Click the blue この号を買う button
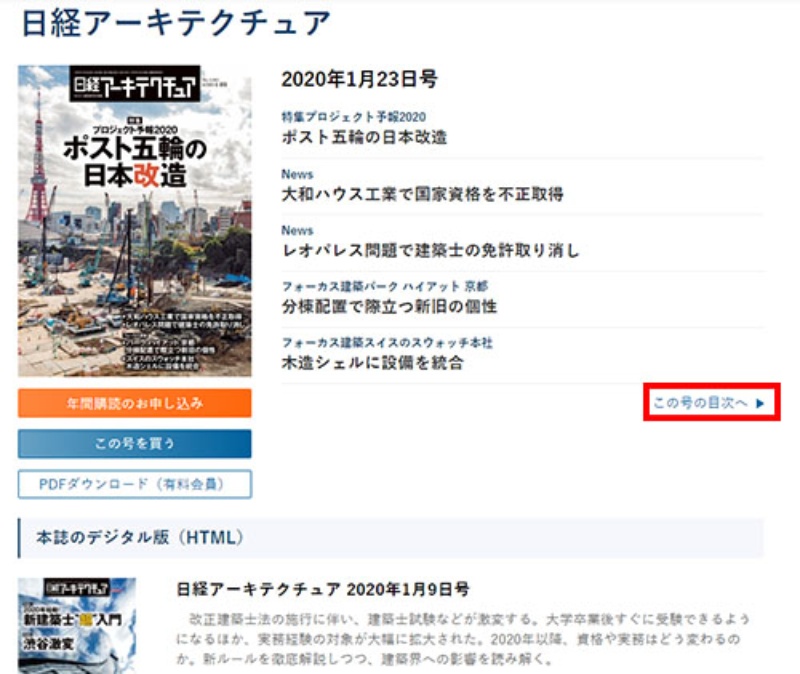This screenshot has width=800, height=674. pos(134,444)
